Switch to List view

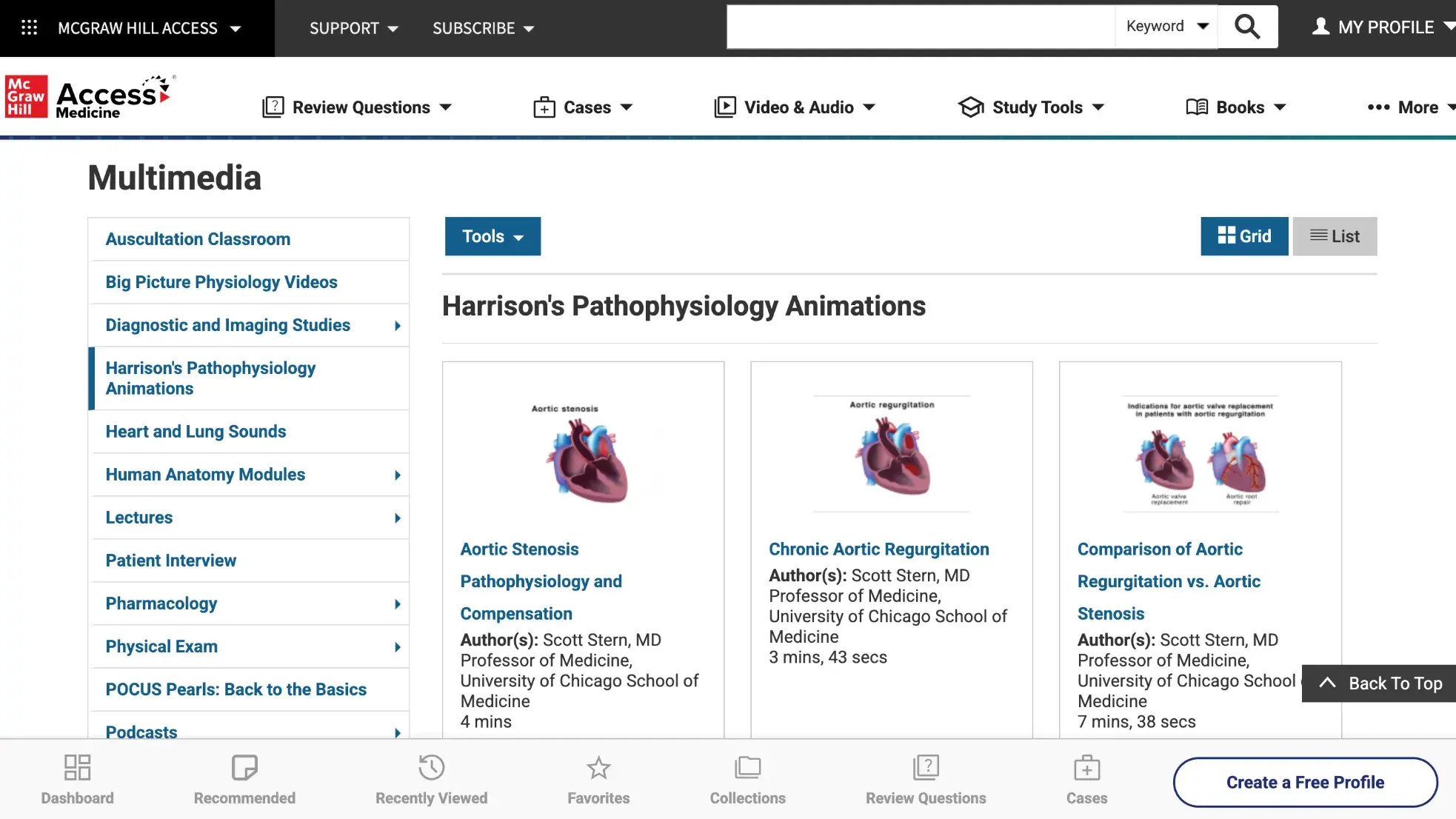(x=1335, y=235)
